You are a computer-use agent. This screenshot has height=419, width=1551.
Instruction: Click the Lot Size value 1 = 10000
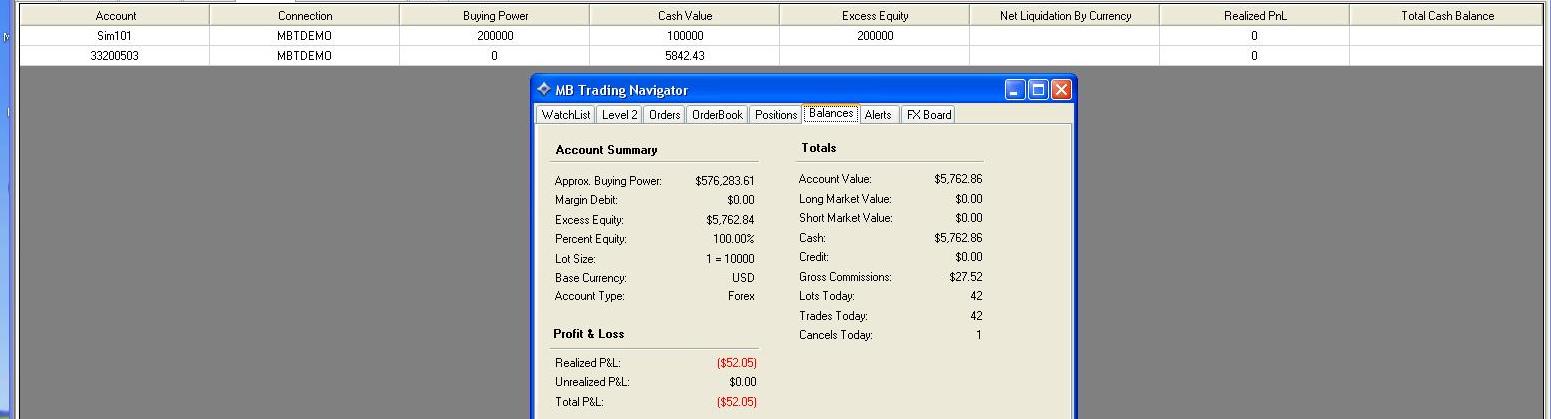coord(730,259)
